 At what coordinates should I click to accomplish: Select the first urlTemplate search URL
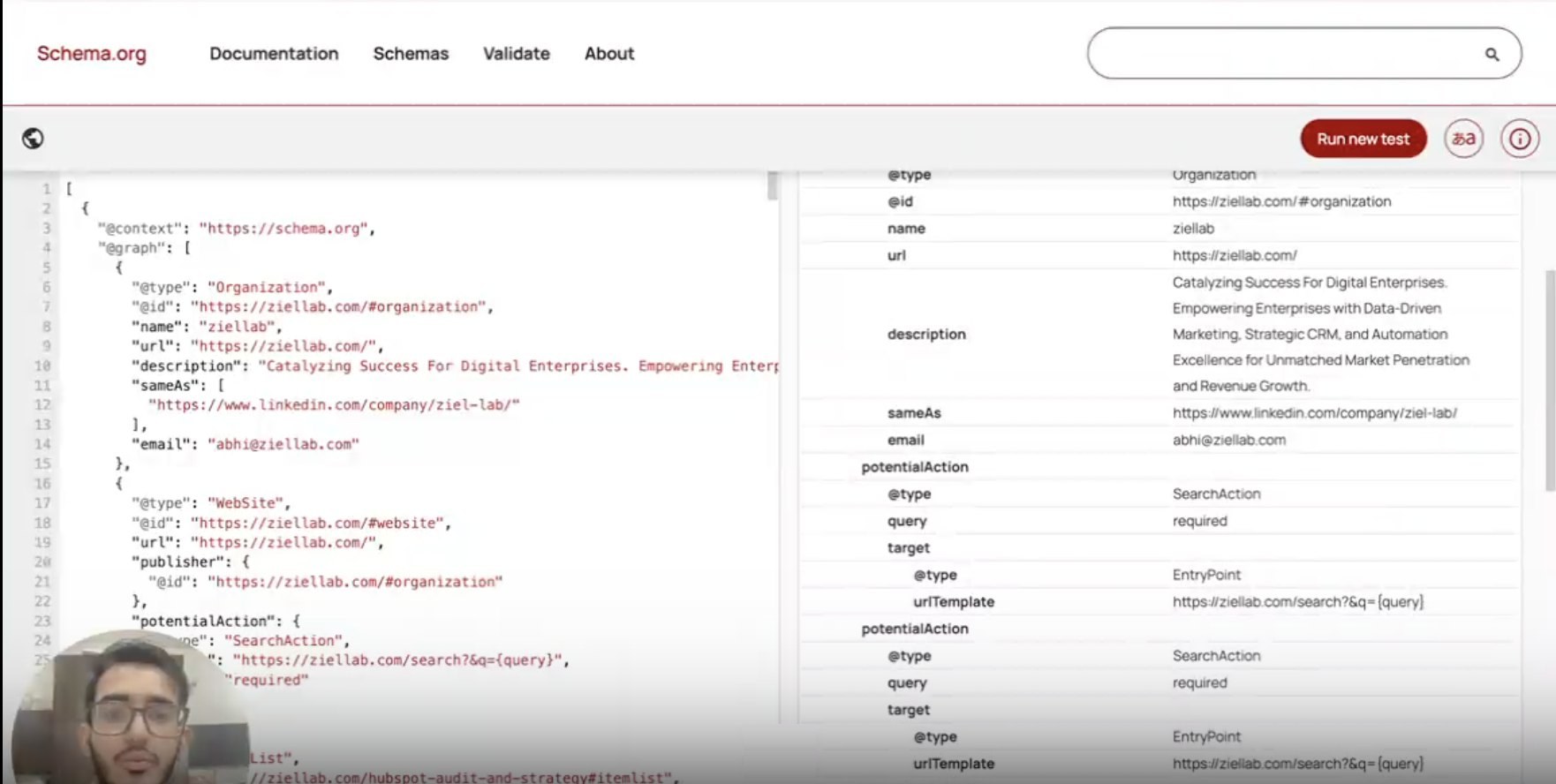click(1298, 602)
